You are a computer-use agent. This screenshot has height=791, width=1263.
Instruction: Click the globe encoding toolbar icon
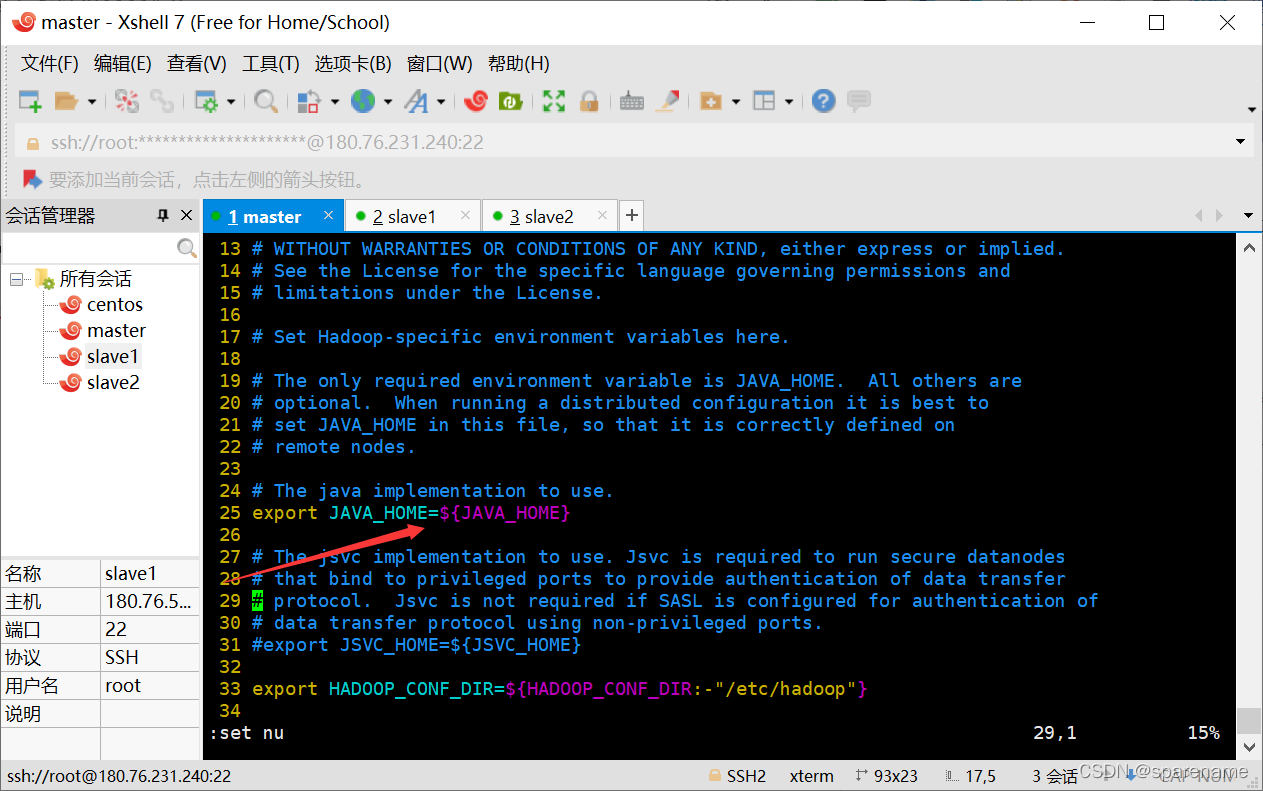pos(362,101)
